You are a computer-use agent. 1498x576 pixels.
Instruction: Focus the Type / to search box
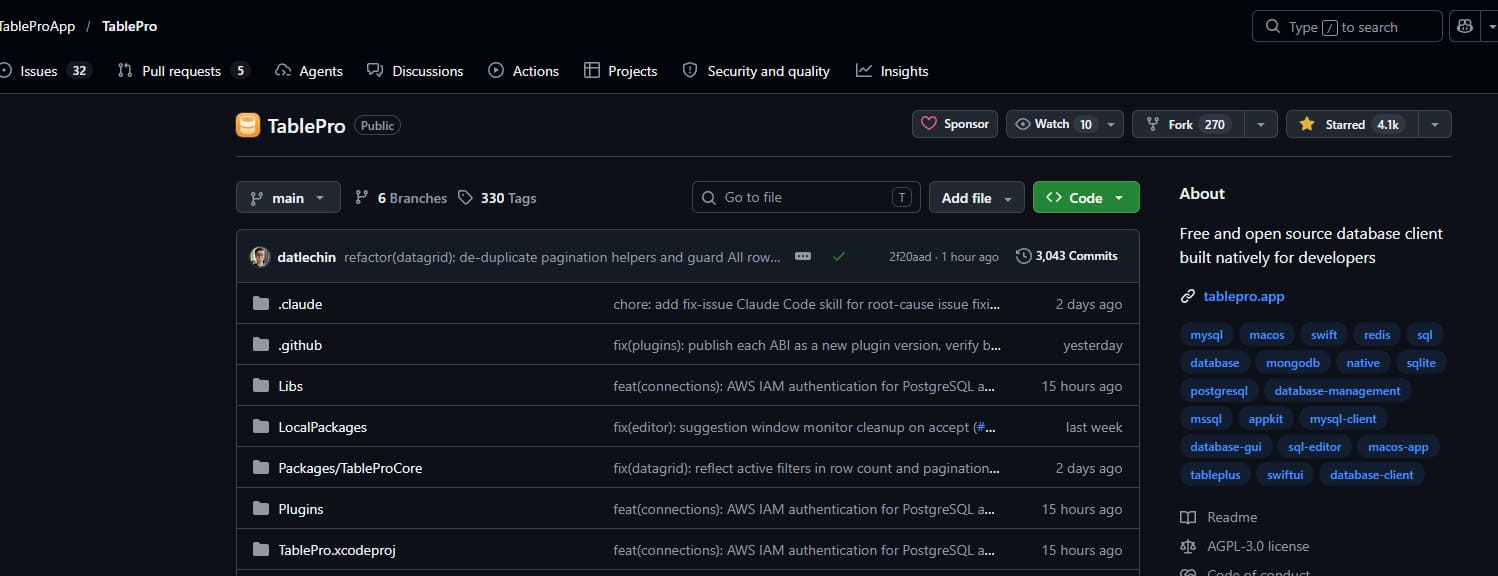(1347, 26)
